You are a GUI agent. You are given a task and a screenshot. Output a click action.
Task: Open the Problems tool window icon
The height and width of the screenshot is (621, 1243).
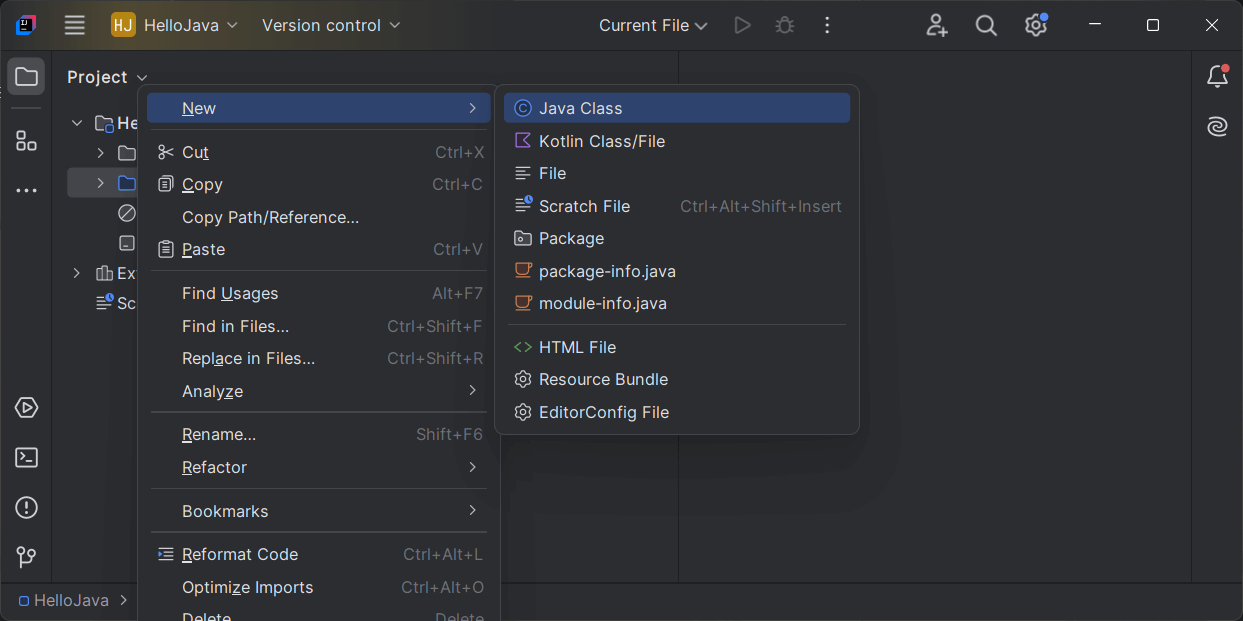pyautogui.click(x=26, y=508)
